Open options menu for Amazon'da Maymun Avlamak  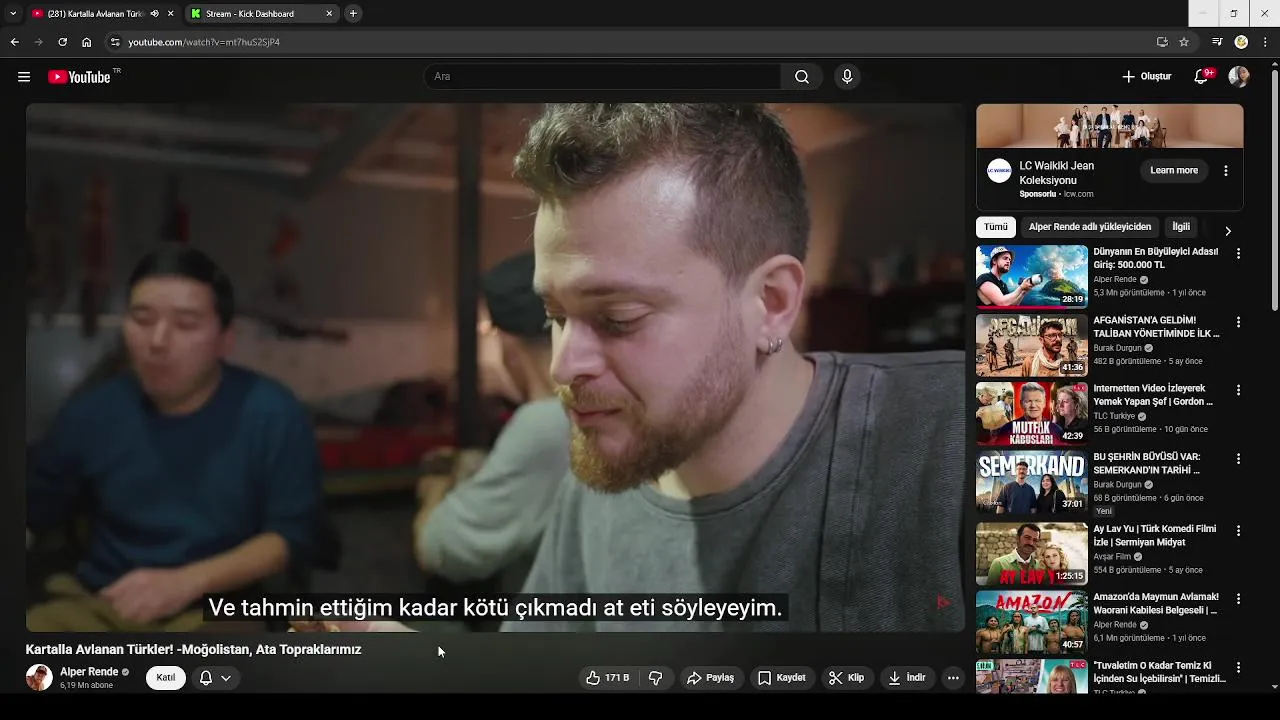(x=1238, y=599)
